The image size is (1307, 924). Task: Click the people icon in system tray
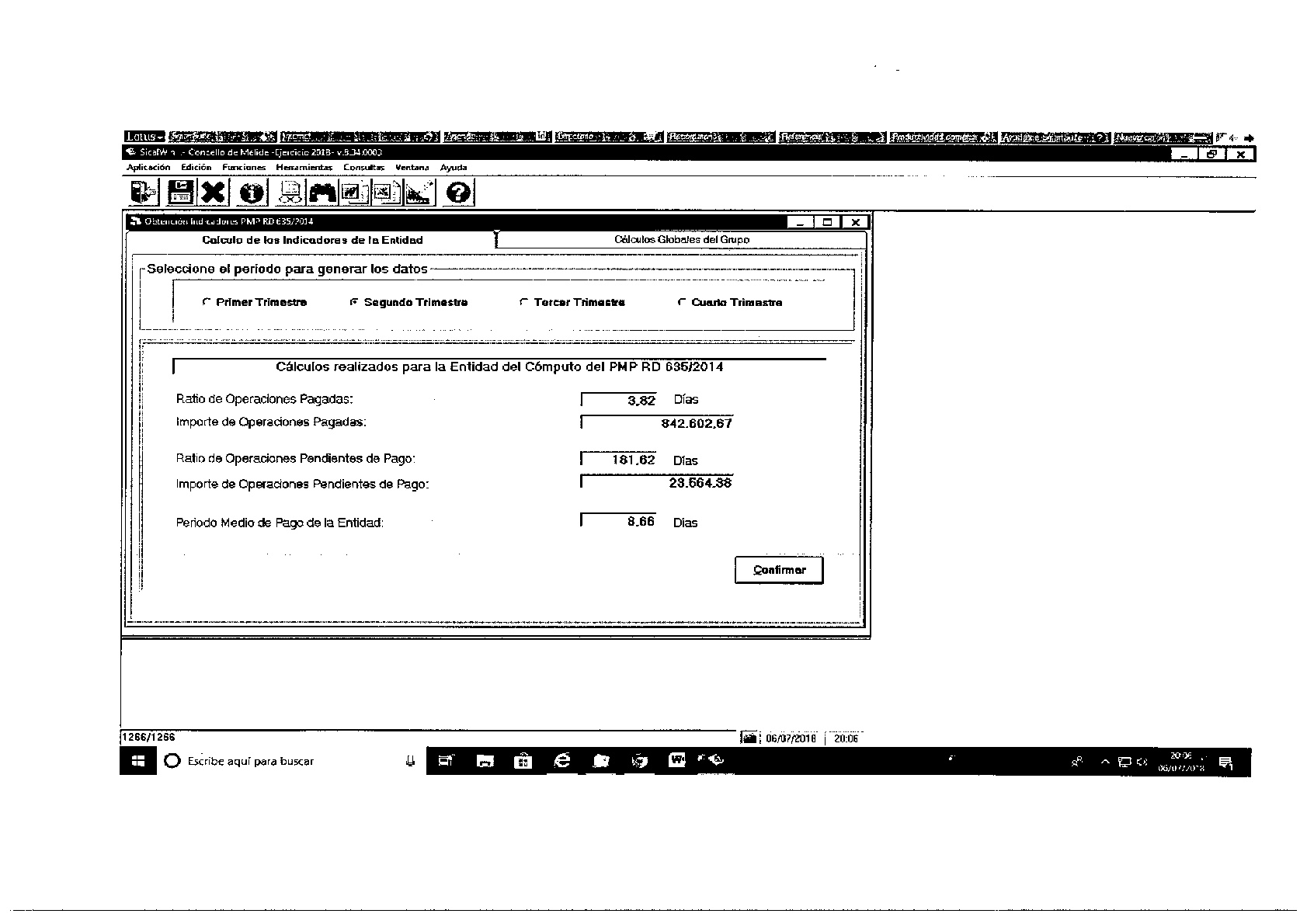pos(1077,762)
